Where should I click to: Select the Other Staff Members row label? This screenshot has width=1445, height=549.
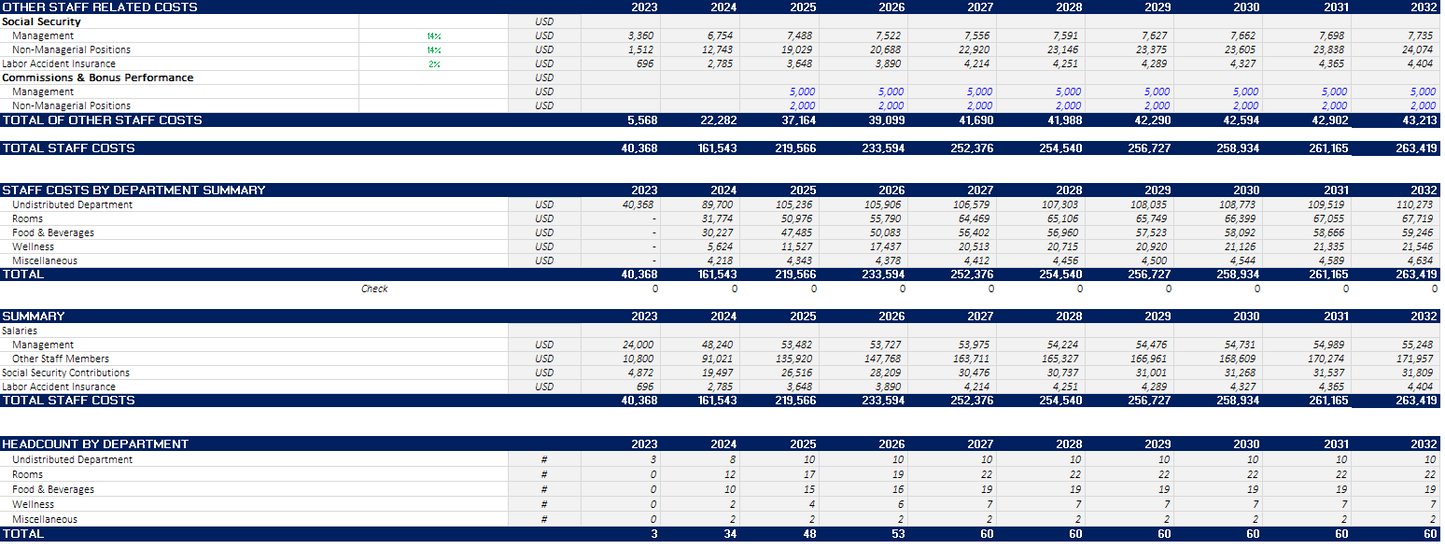coord(60,359)
